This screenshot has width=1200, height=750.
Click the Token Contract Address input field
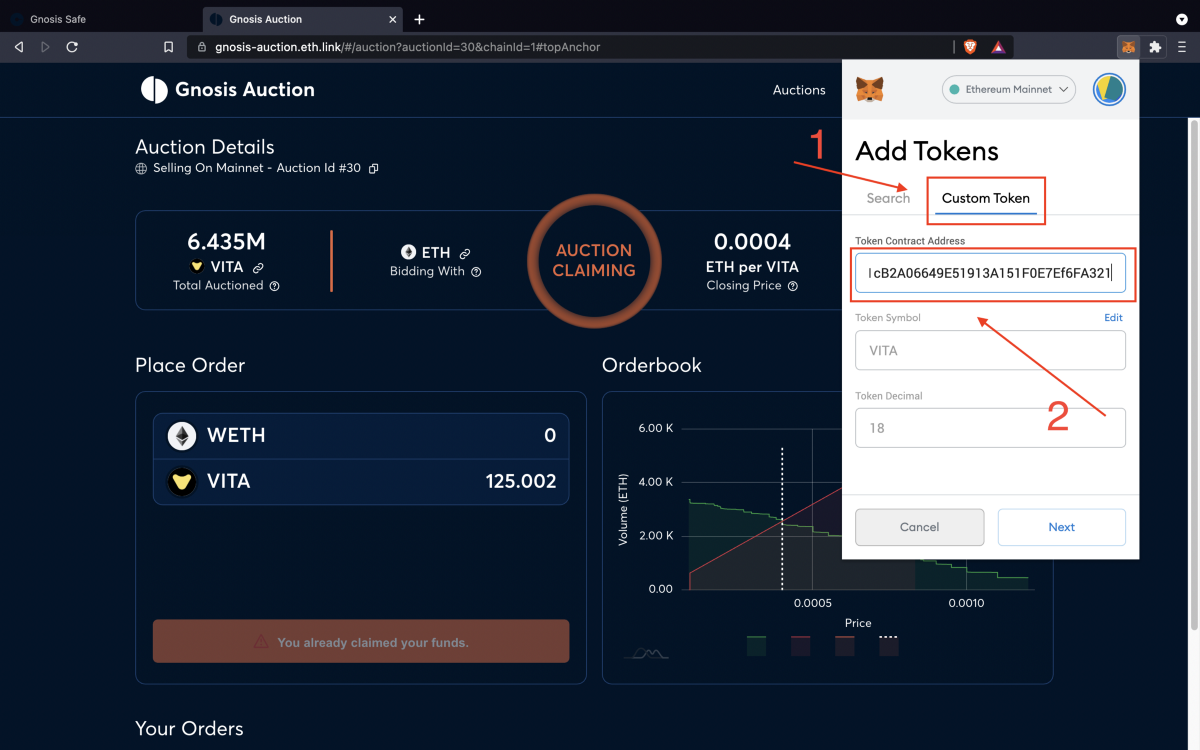click(989, 273)
